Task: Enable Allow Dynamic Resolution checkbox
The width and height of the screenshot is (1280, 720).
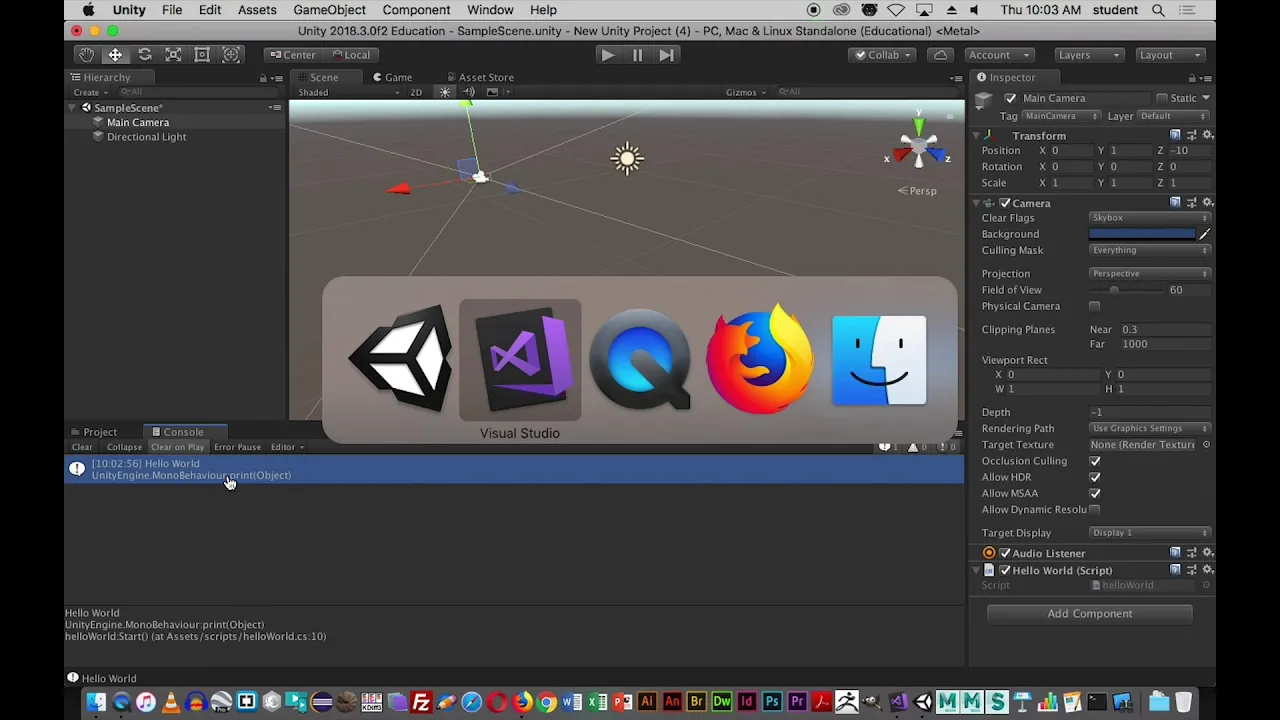Action: pos(1095,509)
